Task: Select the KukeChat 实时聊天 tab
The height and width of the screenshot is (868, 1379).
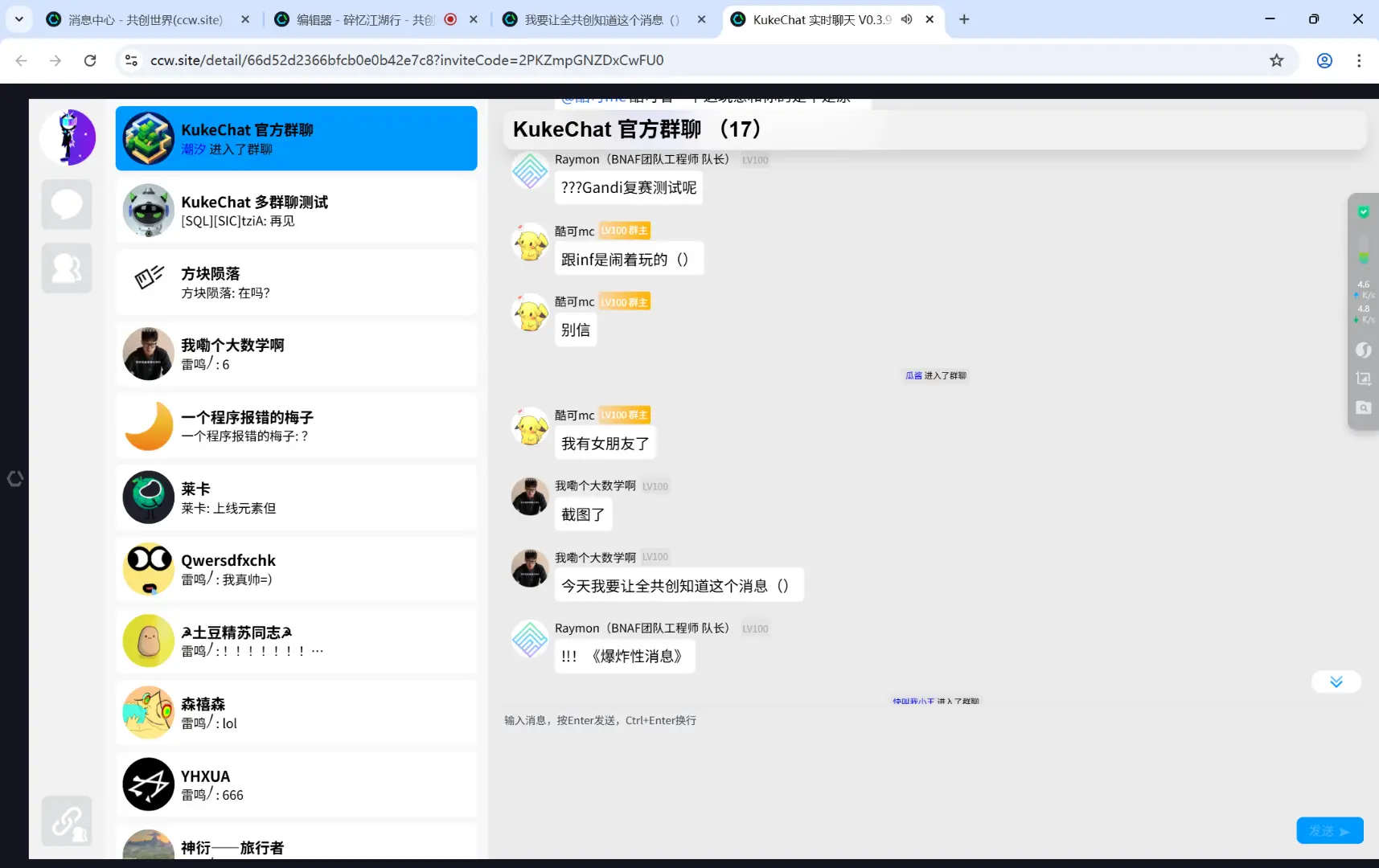Action: (822, 19)
